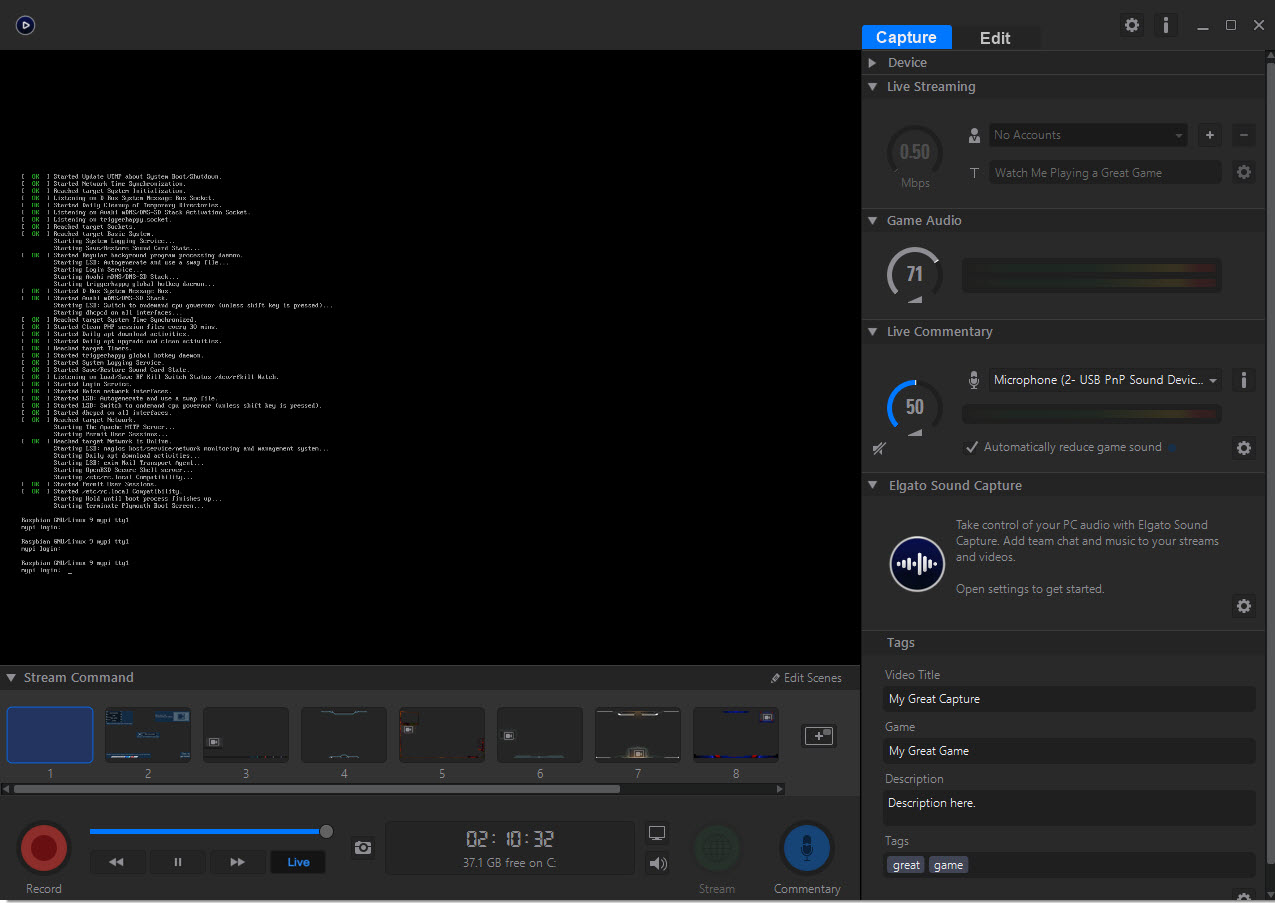
Task: Select the Capture tab
Action: click(x=906, y=38)
